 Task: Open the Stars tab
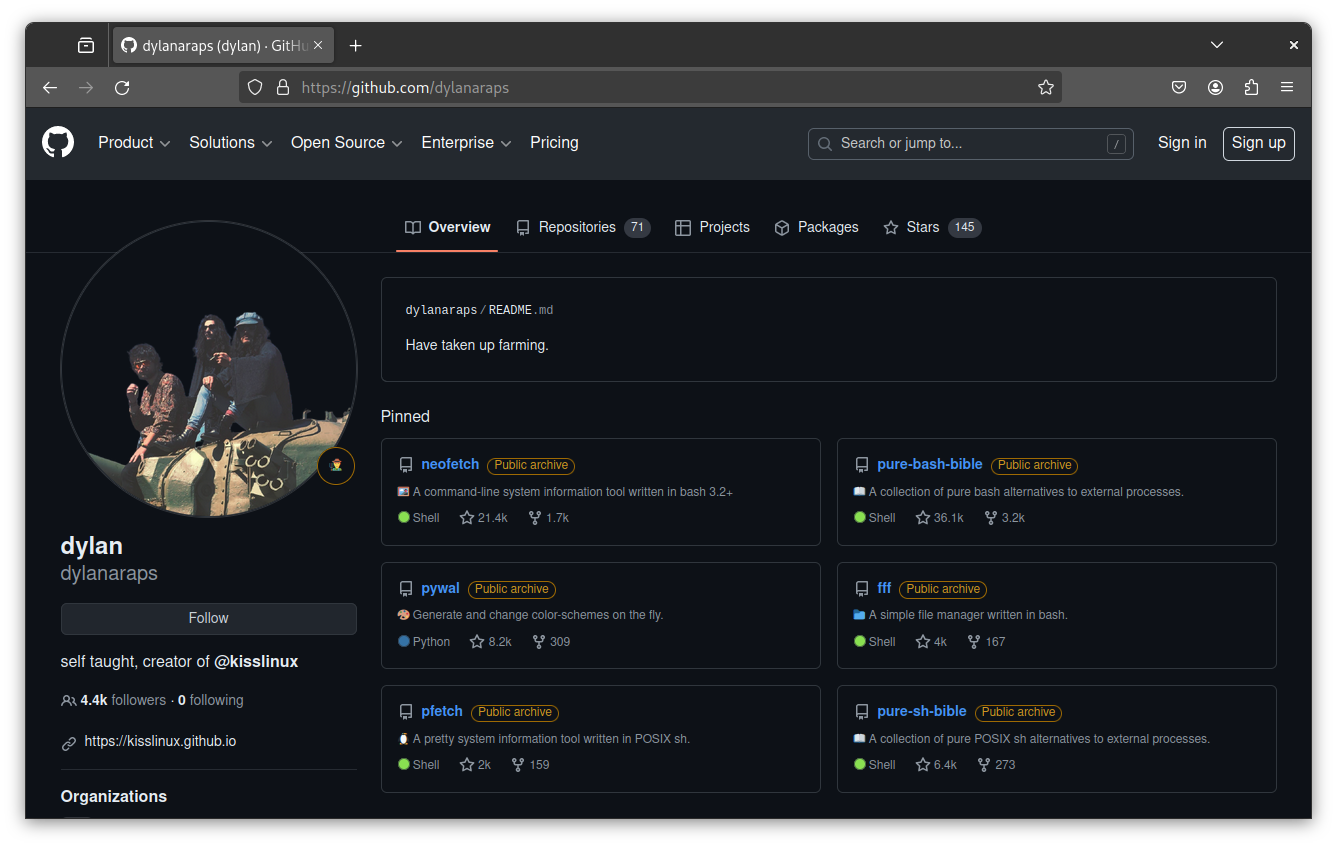(932, 228)
